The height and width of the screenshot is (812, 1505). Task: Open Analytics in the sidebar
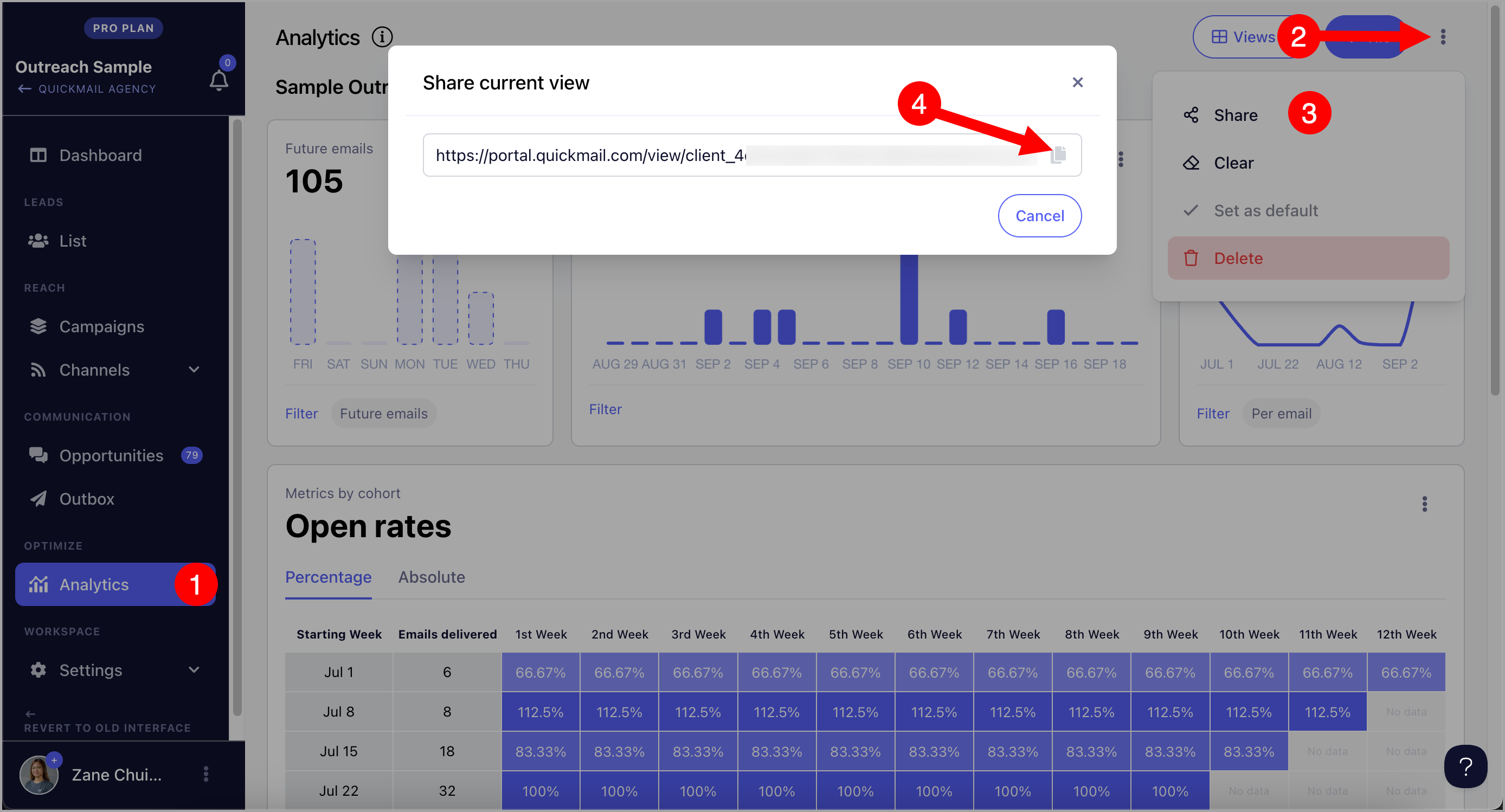115,584
